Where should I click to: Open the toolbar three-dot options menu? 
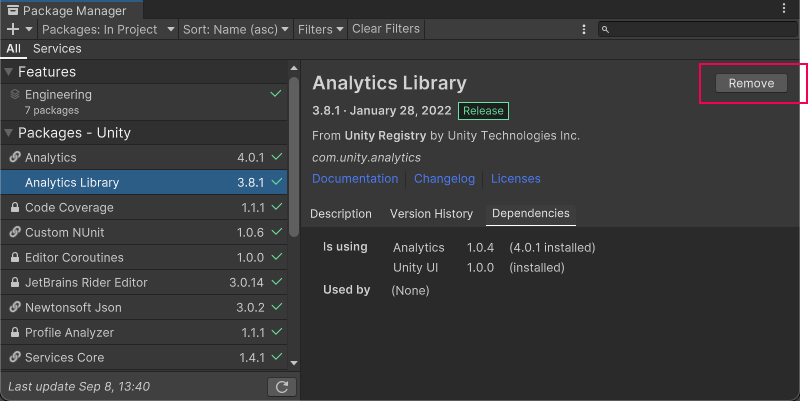(584, 30)
